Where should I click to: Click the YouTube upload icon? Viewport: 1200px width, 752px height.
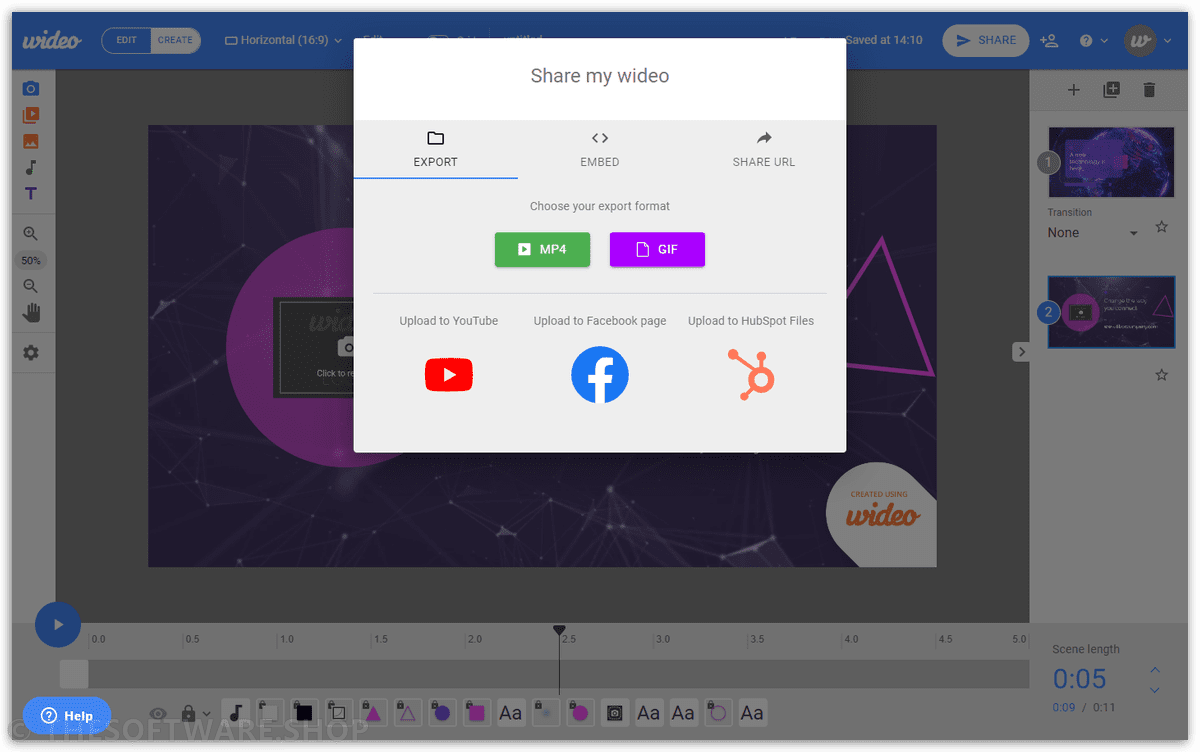[449, 375]
